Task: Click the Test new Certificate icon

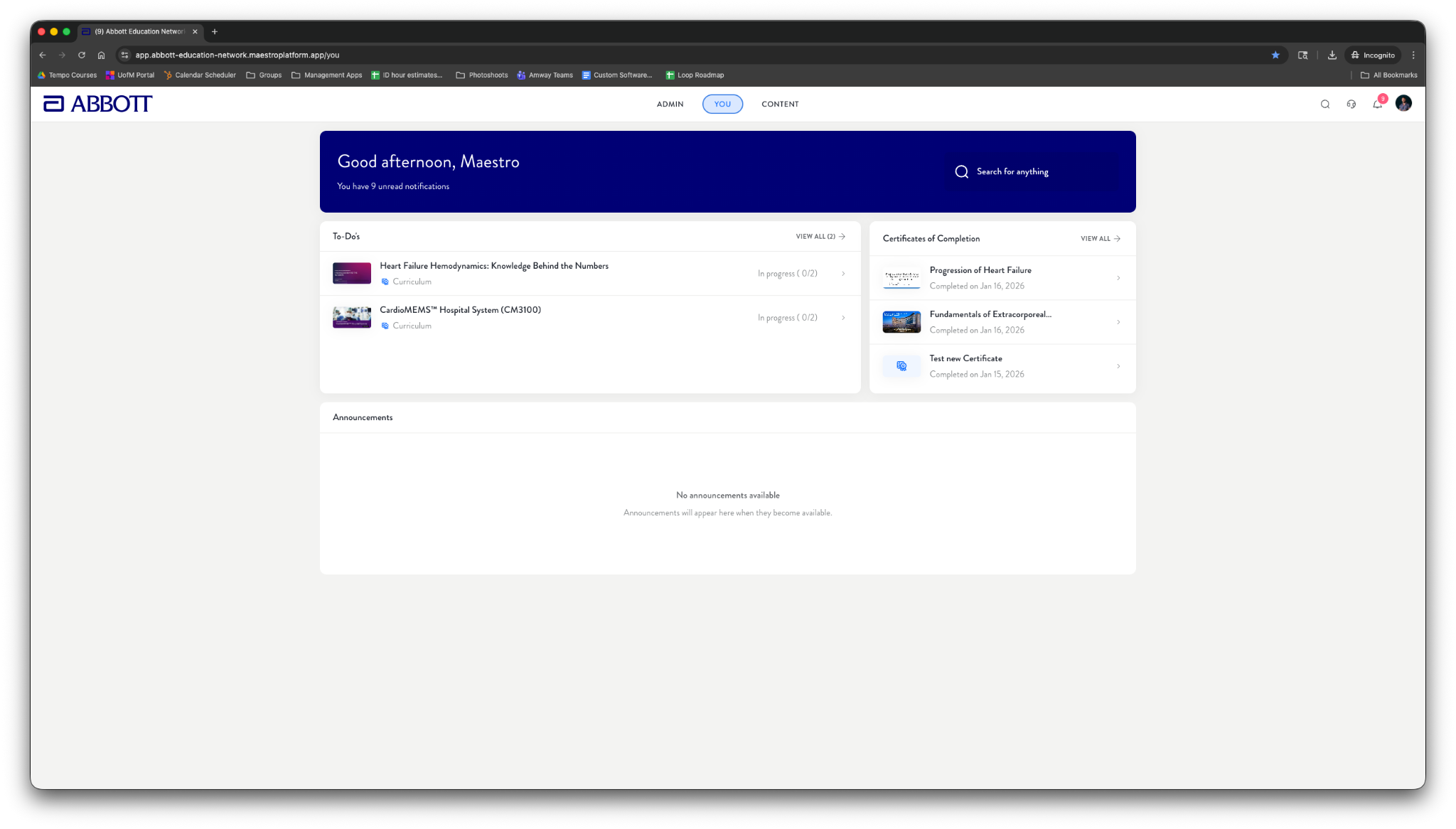Action: pyautogui.click(x=901, y=366)
